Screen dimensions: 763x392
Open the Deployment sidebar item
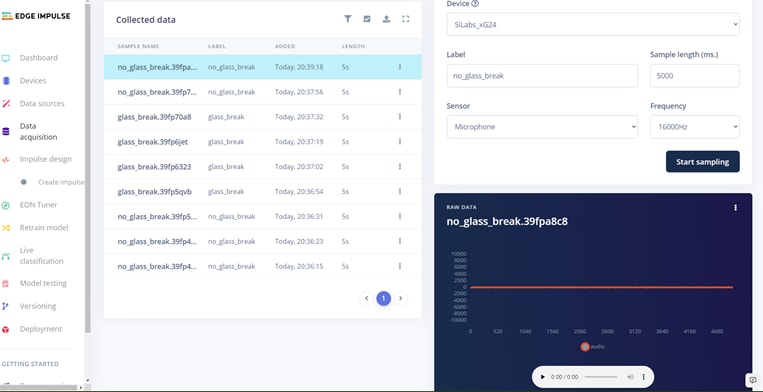click(x=41, y=329)
